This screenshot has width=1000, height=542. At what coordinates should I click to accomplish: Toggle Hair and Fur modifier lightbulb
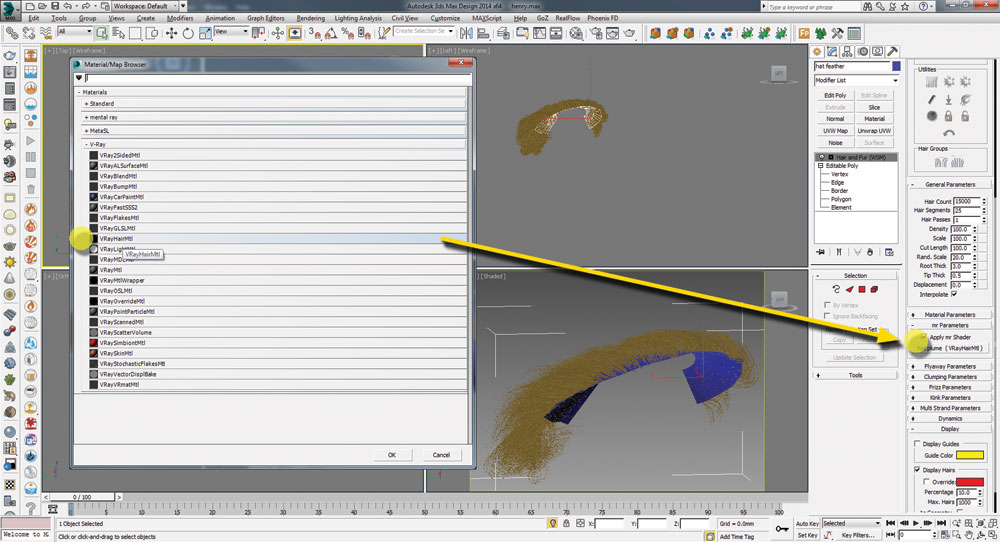click(821, 157)
